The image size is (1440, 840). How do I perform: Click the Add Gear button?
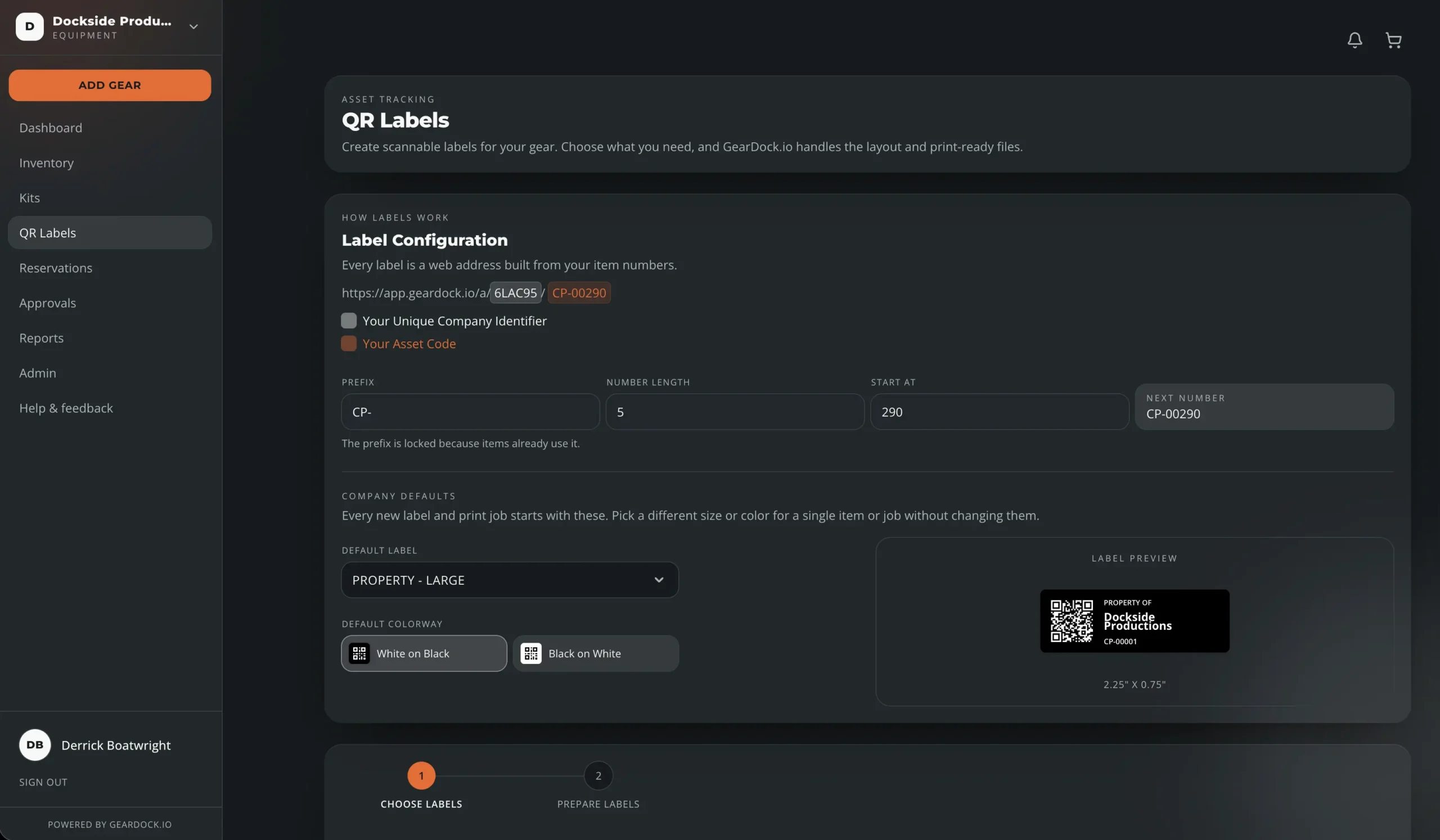110,85
